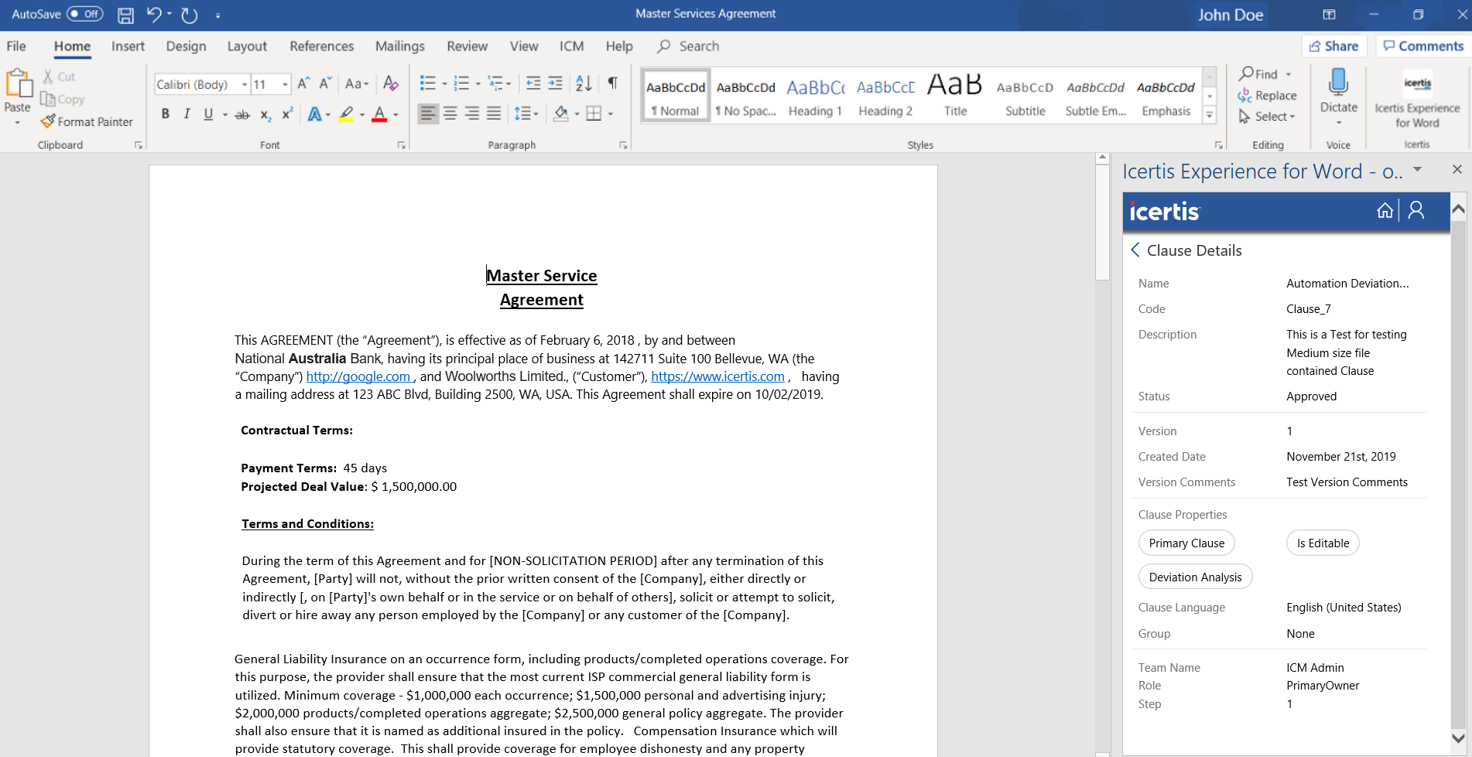Open the Change Case dropdown
This screenshot has height=757, width=1472.
357,84
